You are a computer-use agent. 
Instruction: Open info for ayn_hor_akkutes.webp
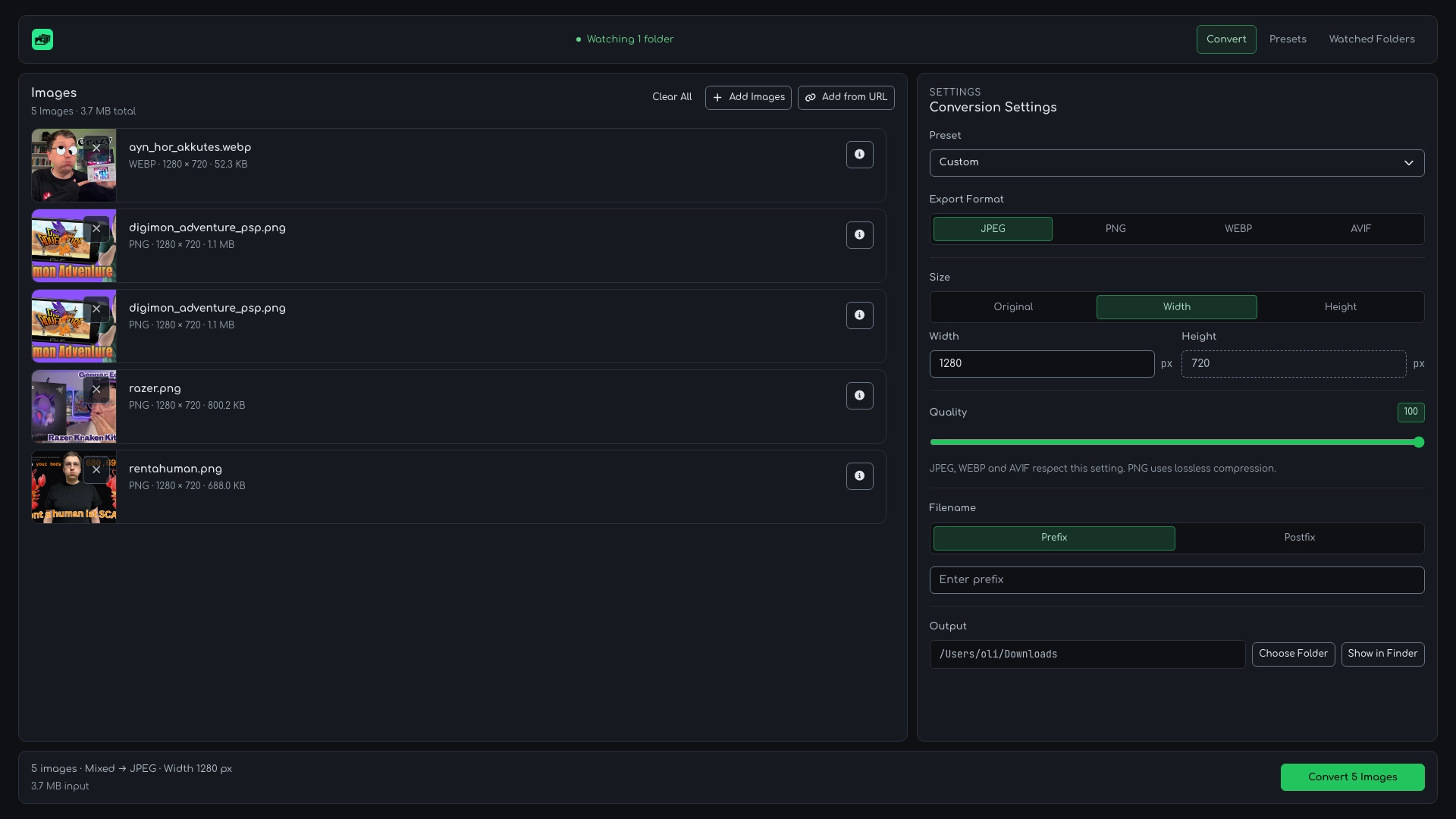click(x=859, y=155)
